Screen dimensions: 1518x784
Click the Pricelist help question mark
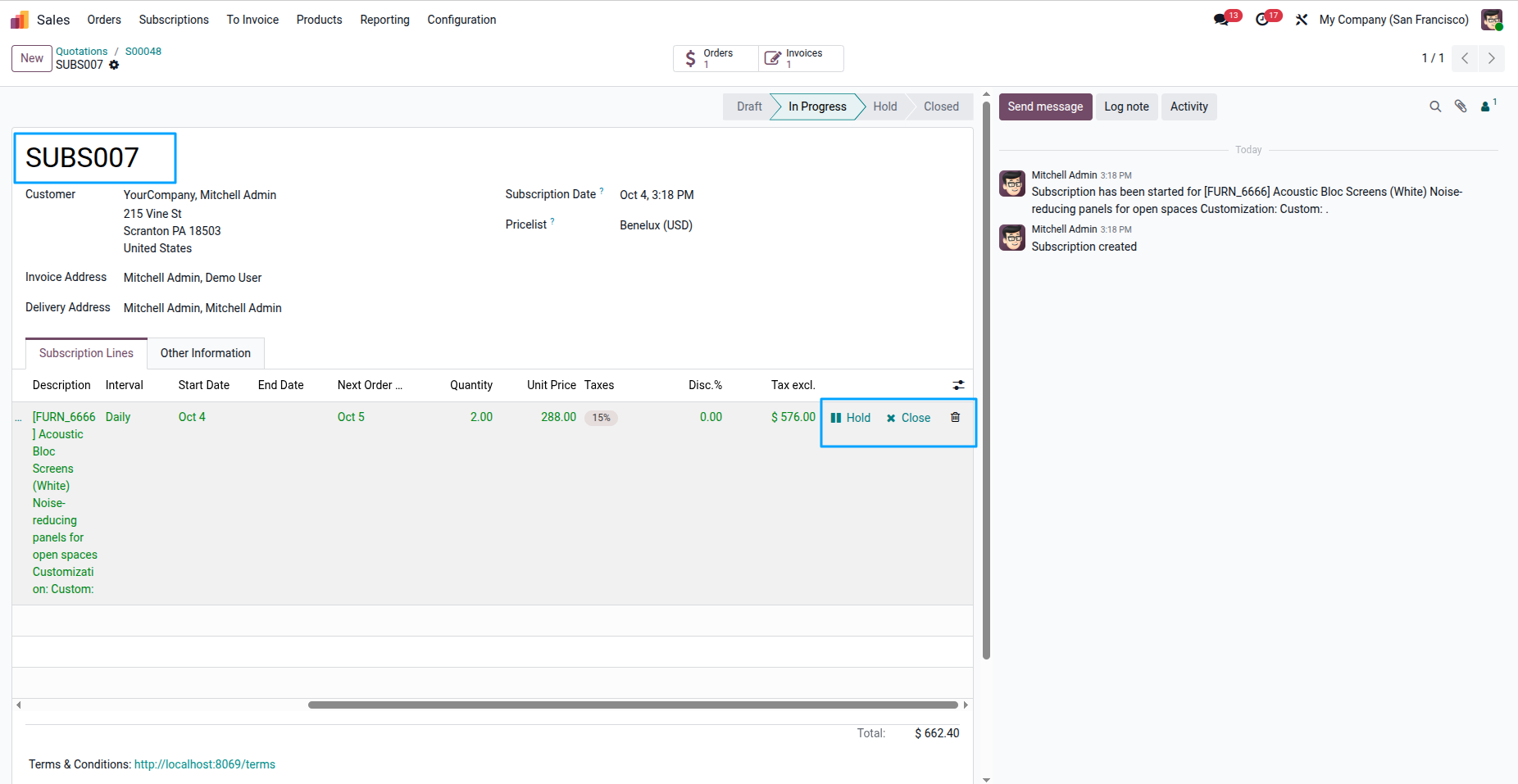[552, 221]
